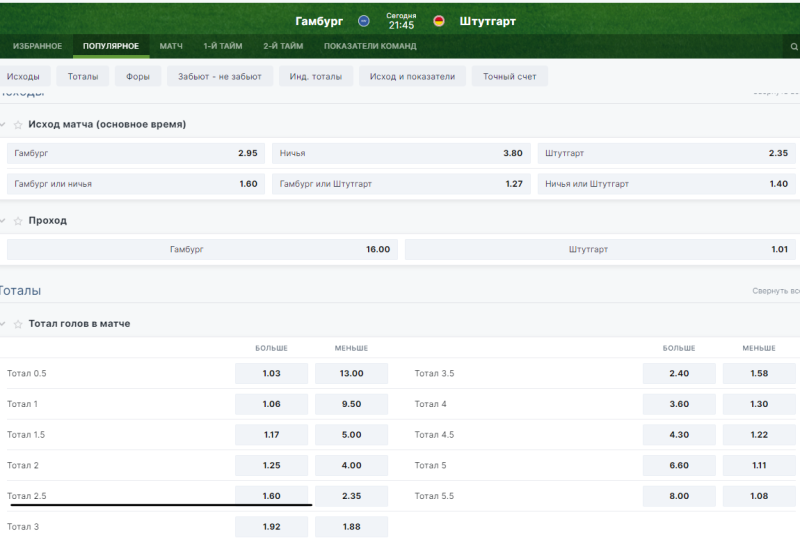Click 'Свернуть все' link beside Тоталы

pyautogui.click(x=776, y=291)
